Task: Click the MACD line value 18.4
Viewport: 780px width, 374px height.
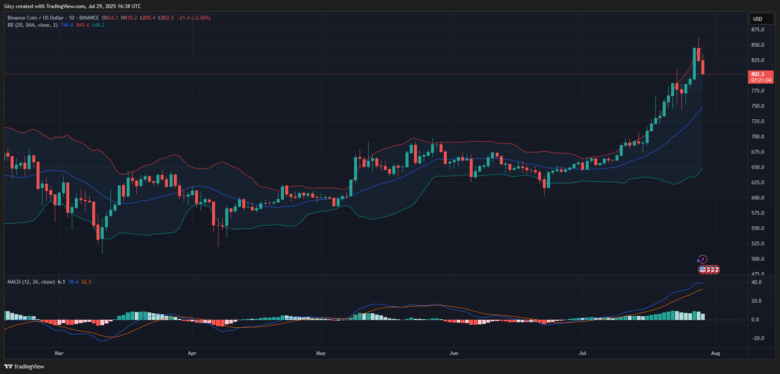Action: click(73, 282)
